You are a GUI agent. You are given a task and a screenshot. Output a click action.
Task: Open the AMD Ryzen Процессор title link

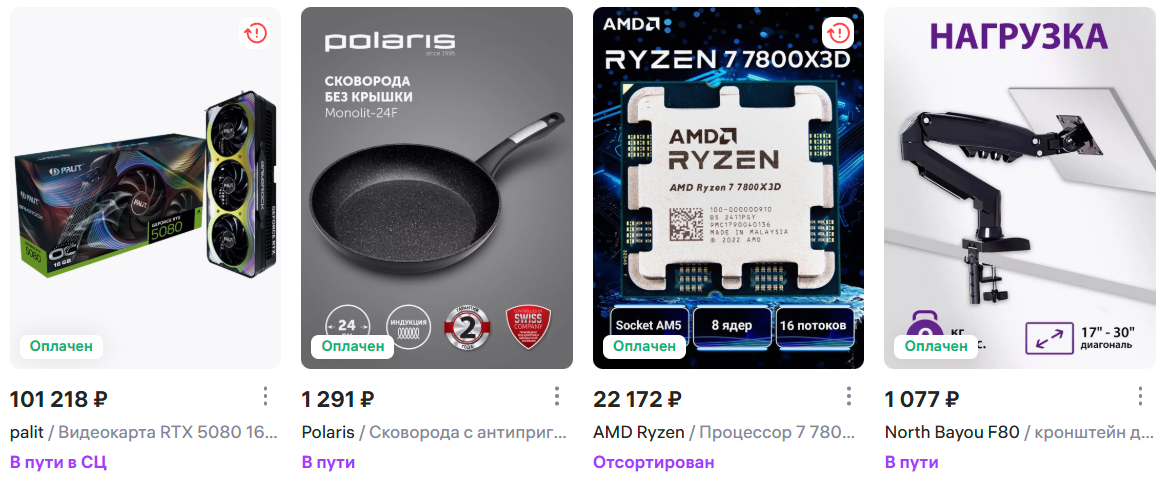pyautogui.click(x=725, y=432)
